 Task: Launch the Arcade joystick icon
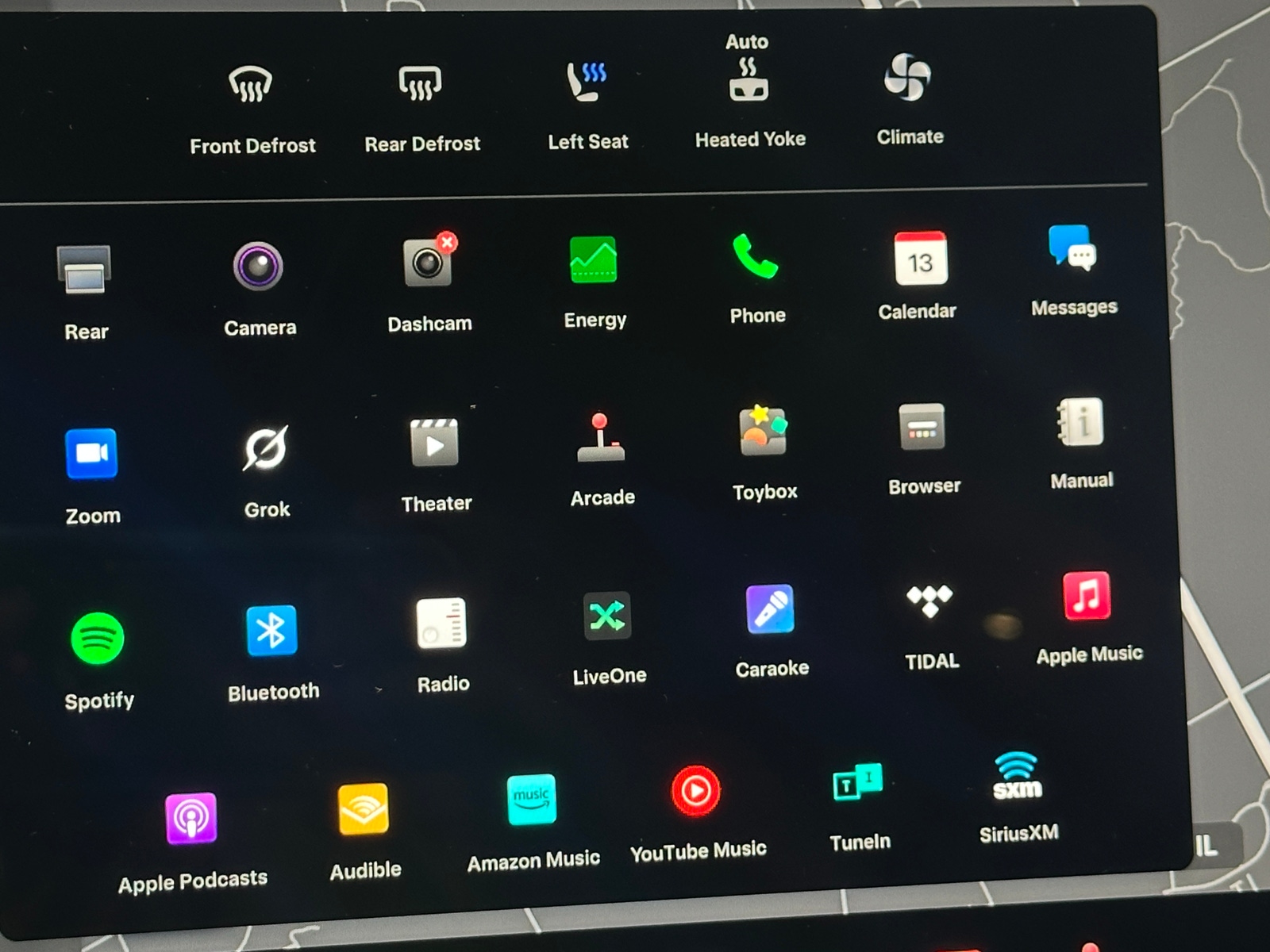point(601,438)
